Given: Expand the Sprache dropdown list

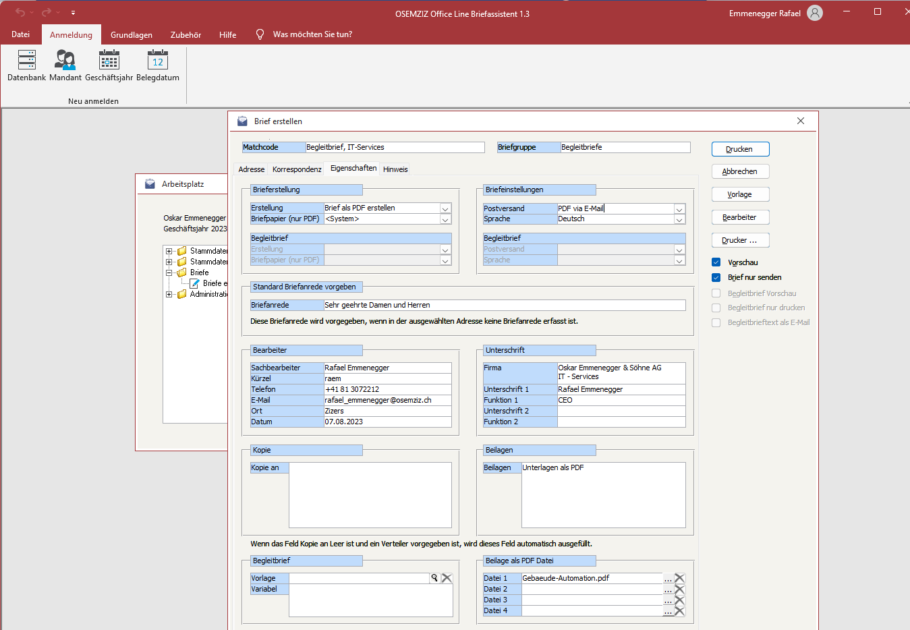Looking at the screenshot, I should coord(679,219).
